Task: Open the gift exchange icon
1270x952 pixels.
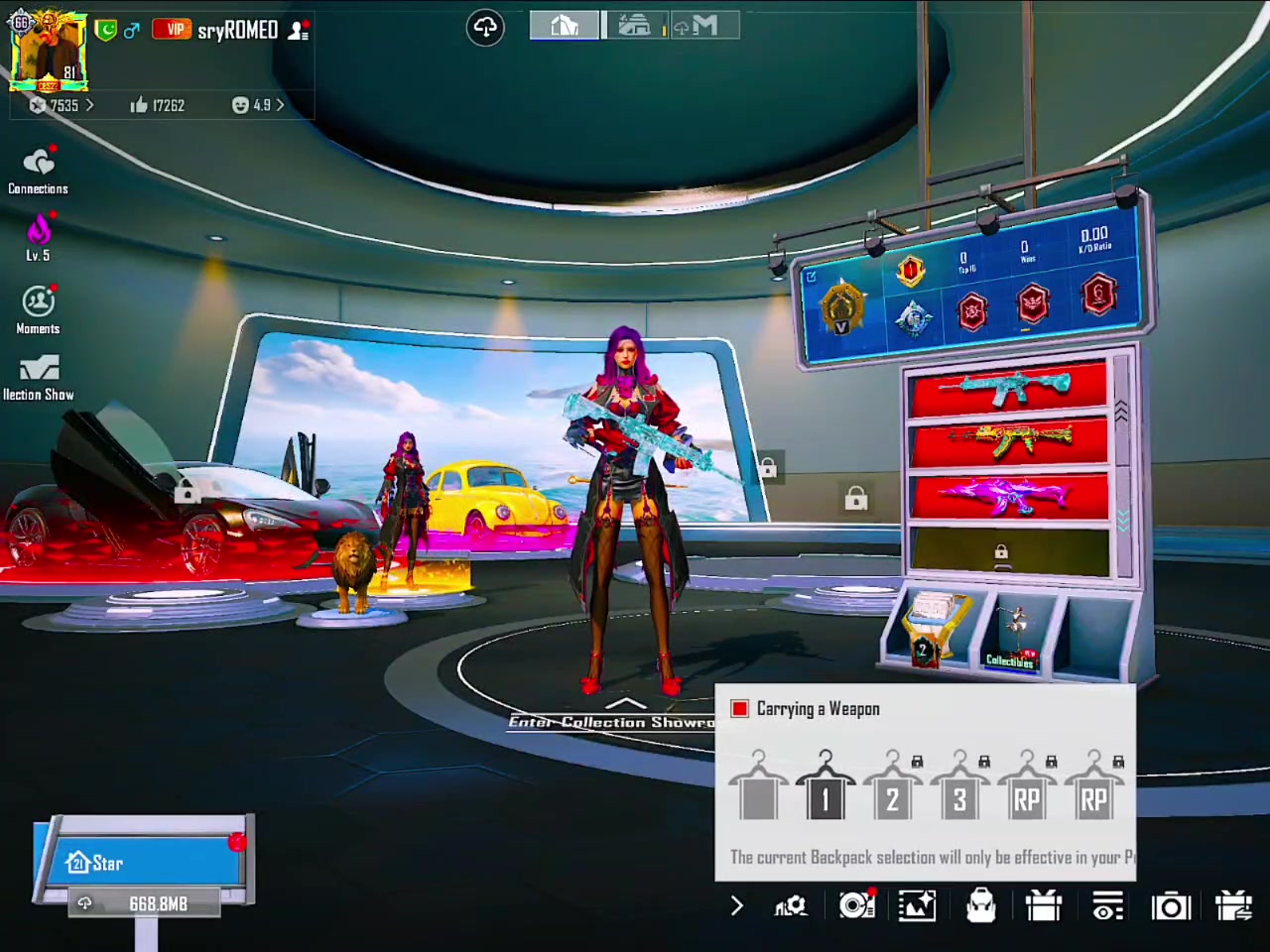Action: pos(1233,905)
